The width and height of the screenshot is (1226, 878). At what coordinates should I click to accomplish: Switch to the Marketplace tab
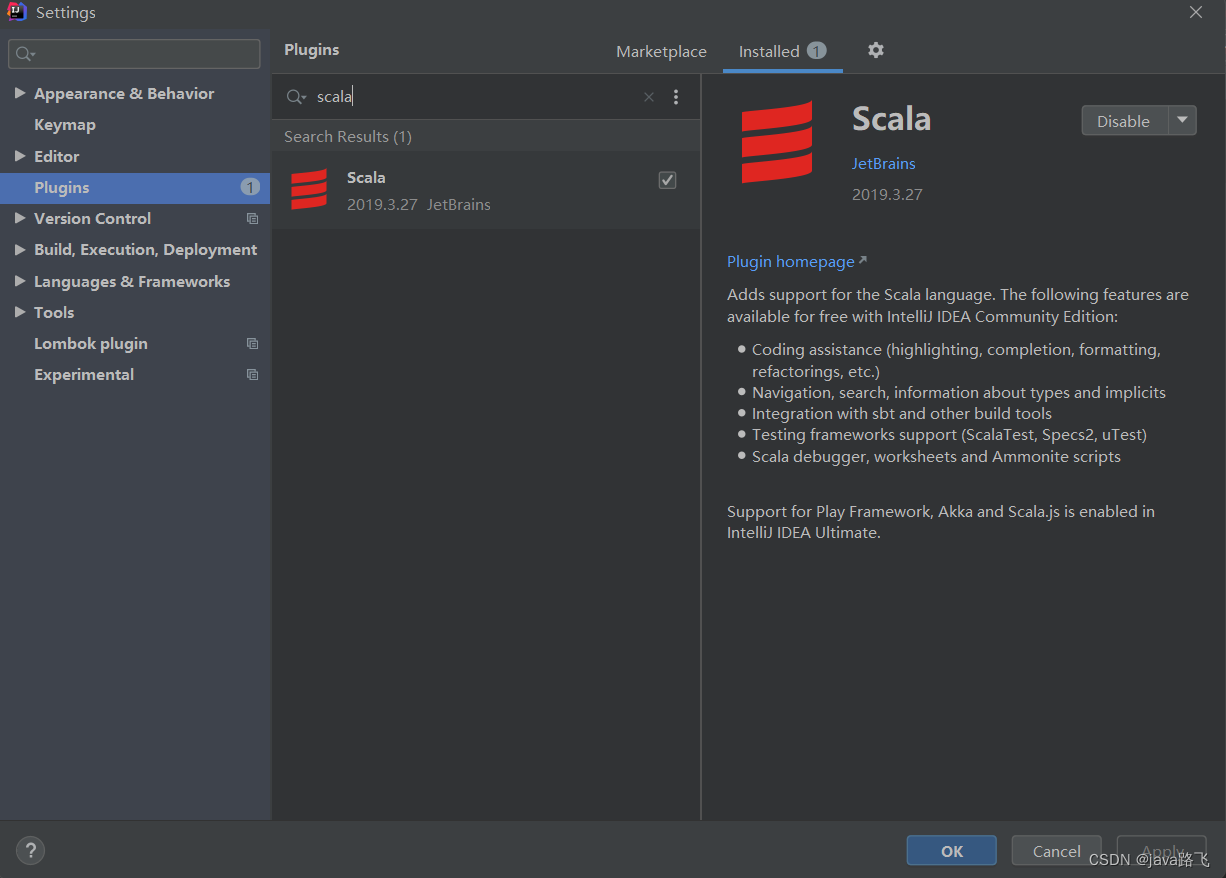[661, 52]
